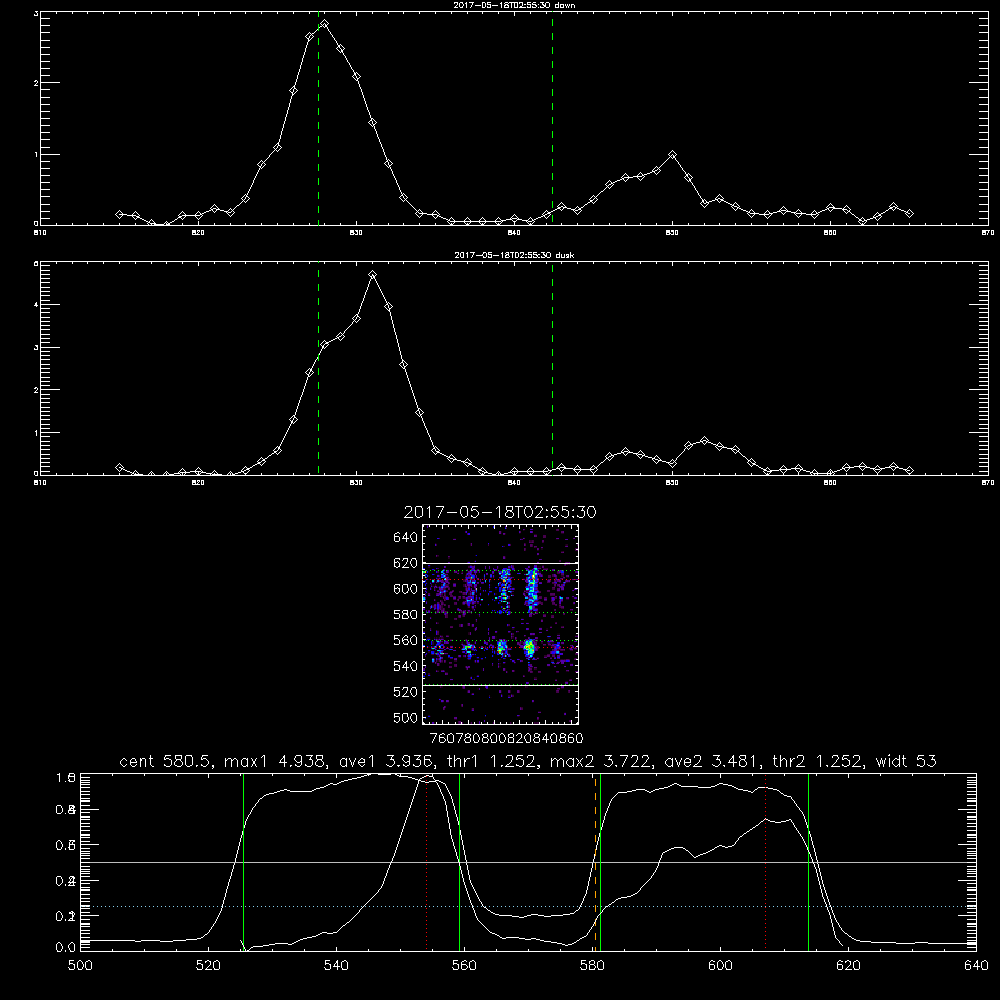Select the 'thr2 1.252' value text
This screenshot has width=1000, height=1000.
[x=818, y=761]
